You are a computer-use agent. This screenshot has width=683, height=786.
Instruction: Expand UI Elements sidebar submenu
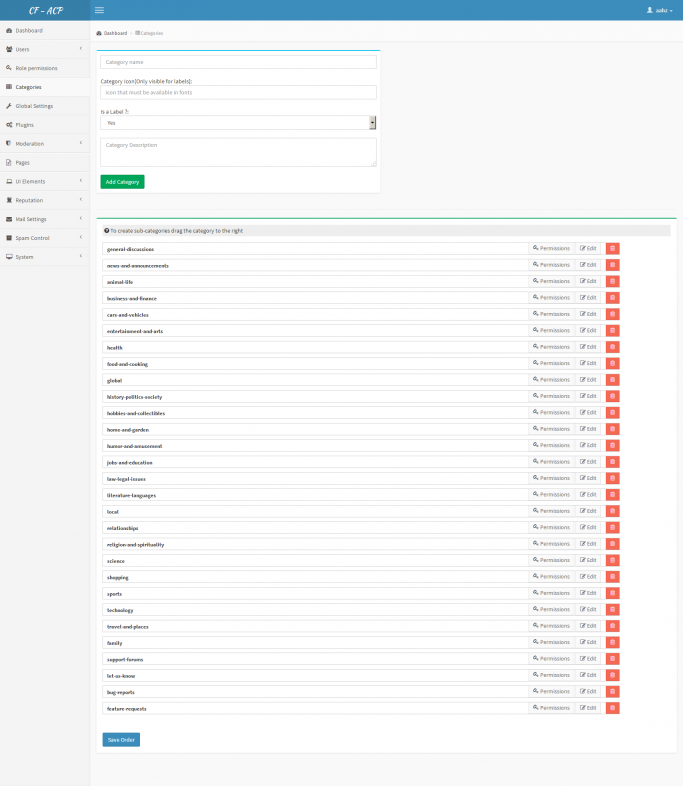point(45,181)
